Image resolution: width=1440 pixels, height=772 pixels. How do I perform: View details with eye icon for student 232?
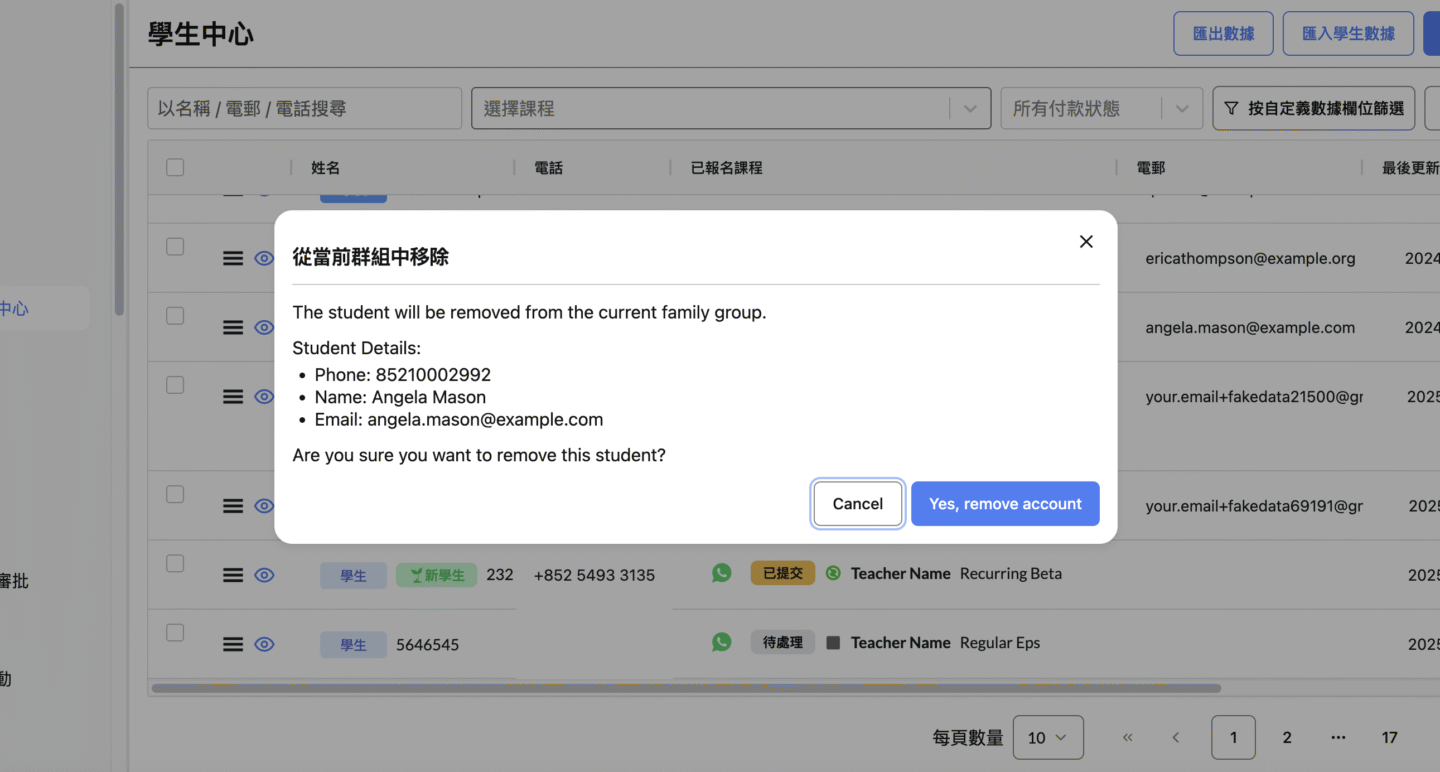(x=264, y=575)
